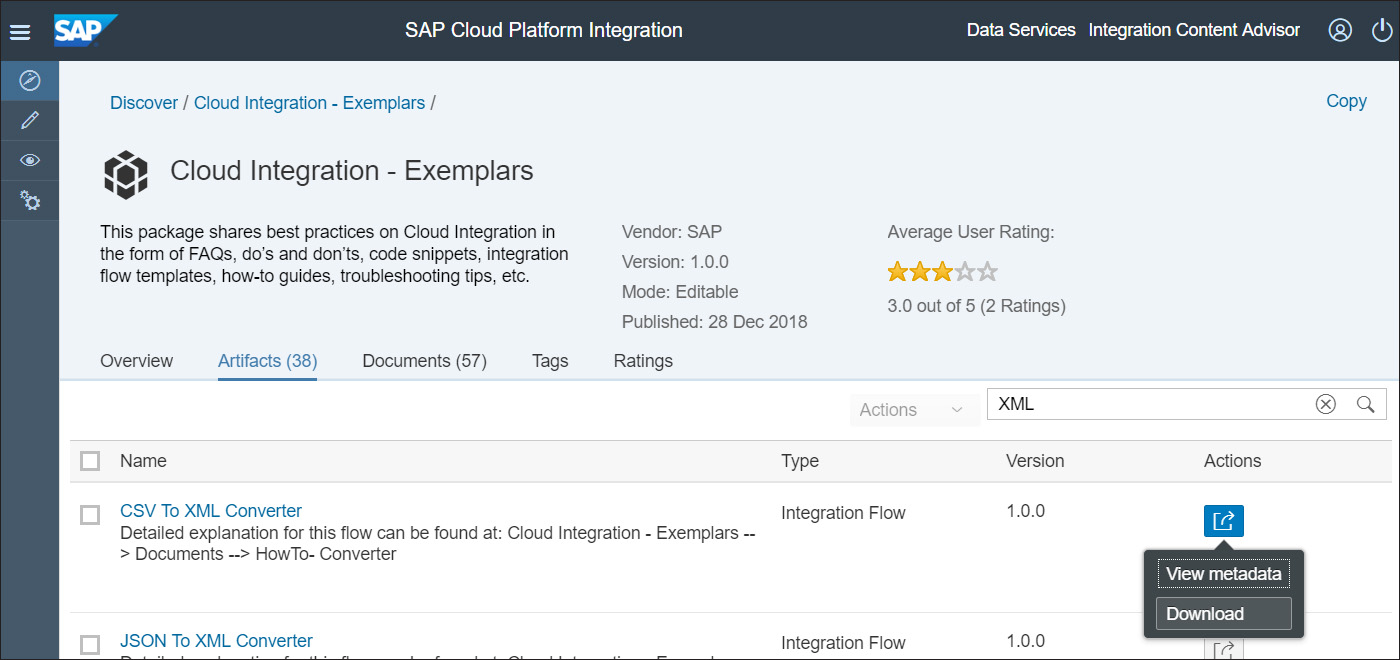This screenshot has width=1400, height=660.
Task: Check the CSV To XML Converter row checkbox
Action: pyautogui.click(x=90, y=514)
